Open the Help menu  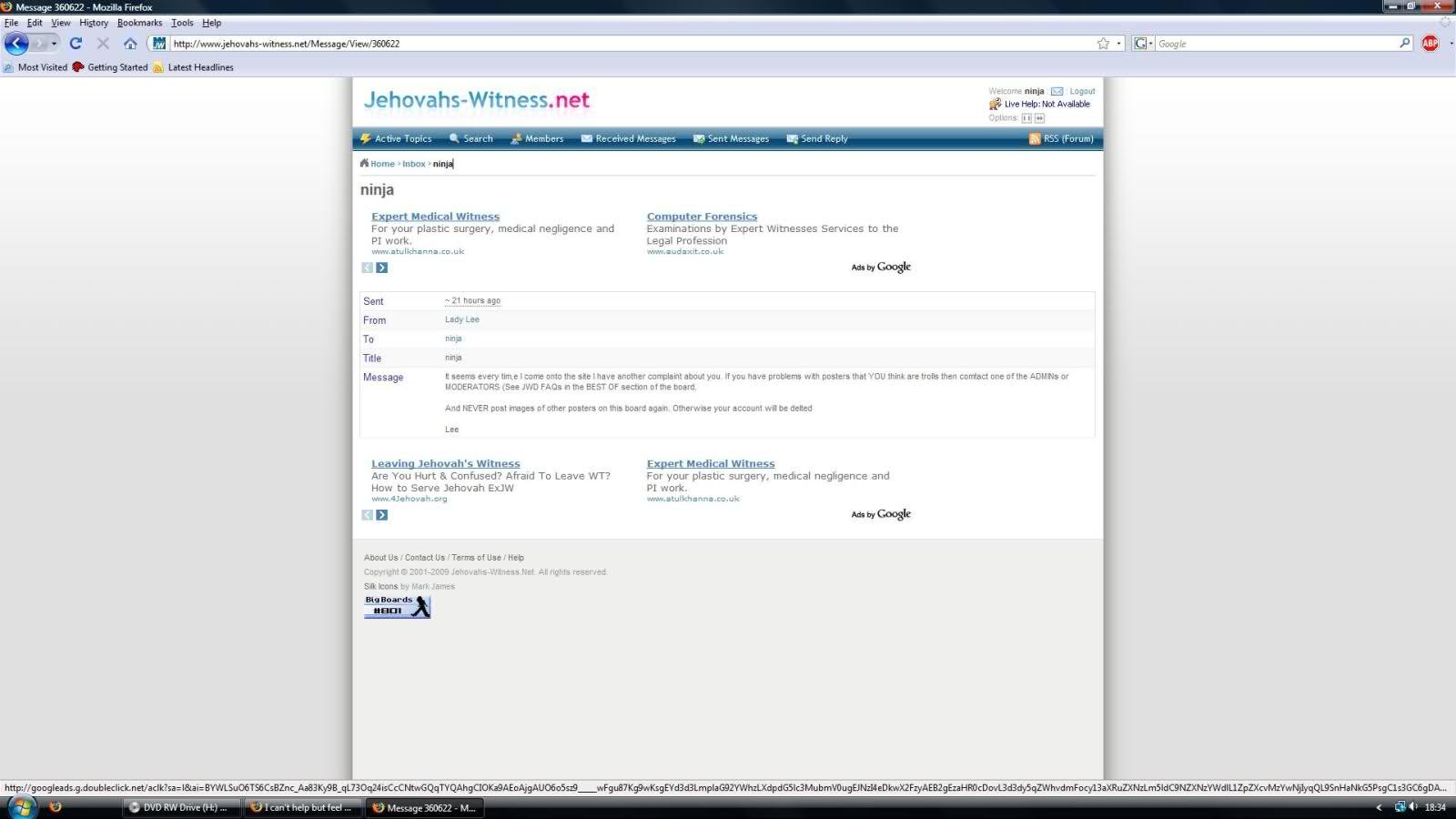click(x=211, y=23)
